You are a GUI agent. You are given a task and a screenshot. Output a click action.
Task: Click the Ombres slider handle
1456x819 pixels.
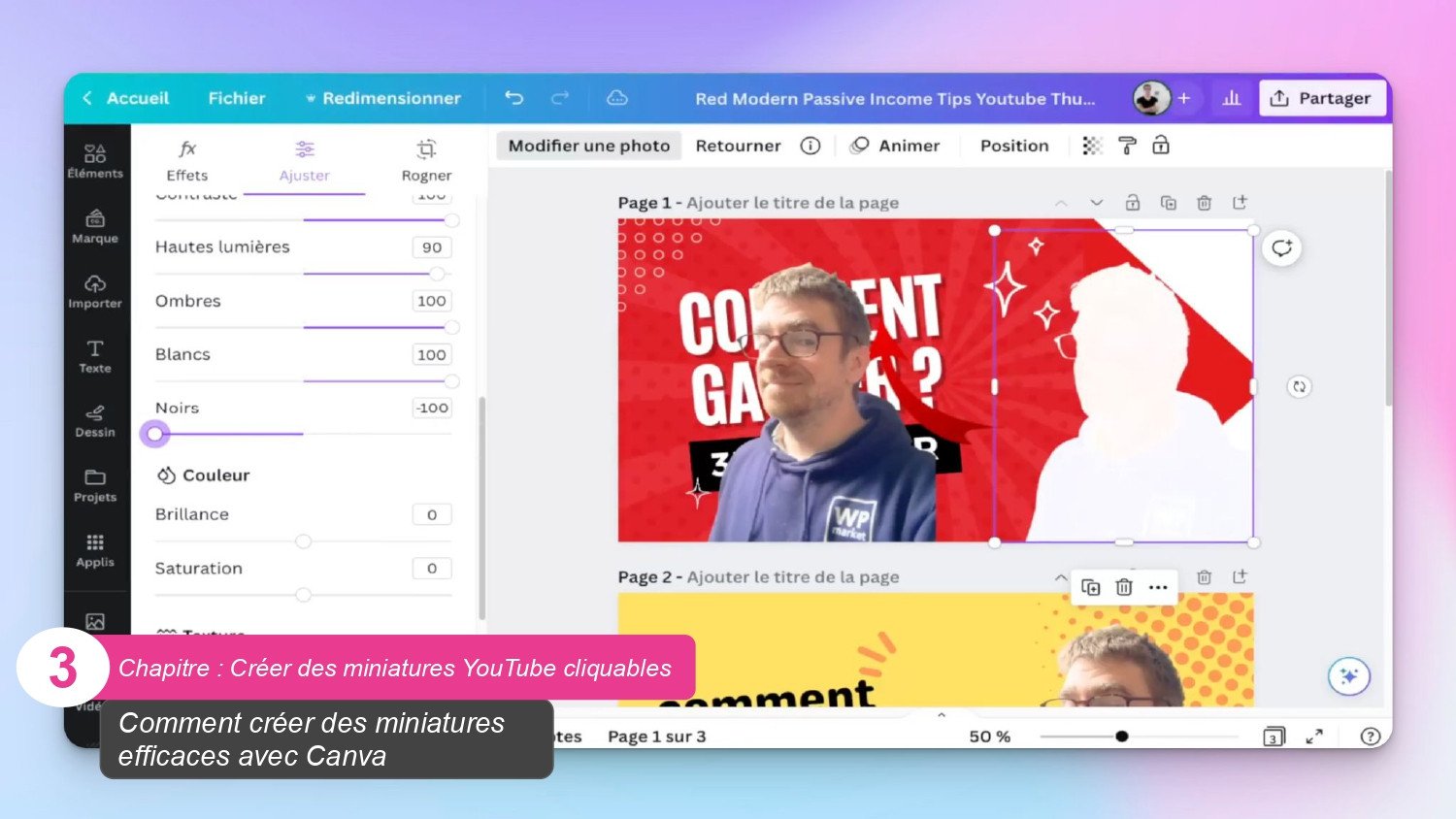[451, 327]
